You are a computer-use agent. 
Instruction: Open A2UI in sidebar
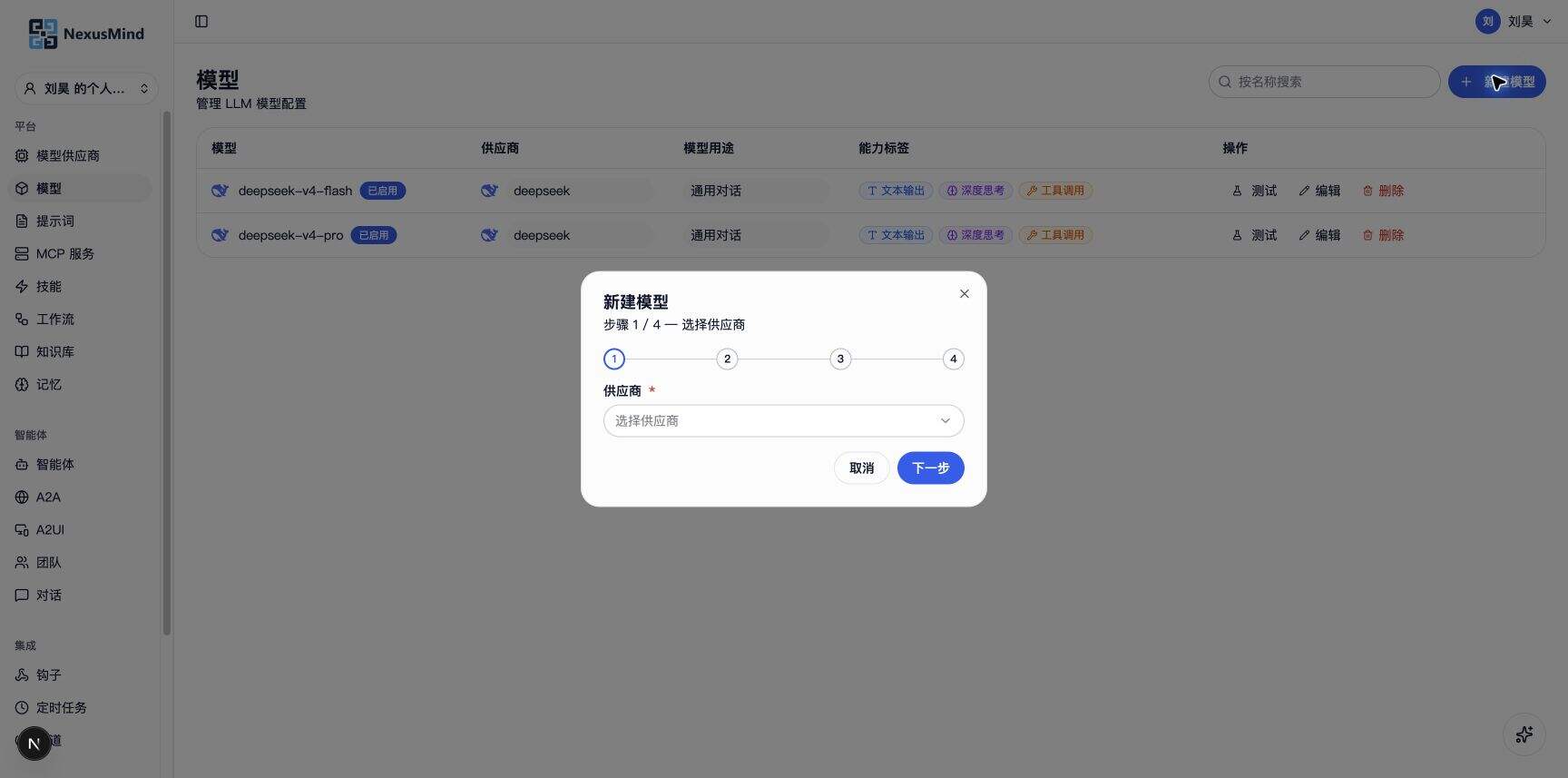coord(80,529)
